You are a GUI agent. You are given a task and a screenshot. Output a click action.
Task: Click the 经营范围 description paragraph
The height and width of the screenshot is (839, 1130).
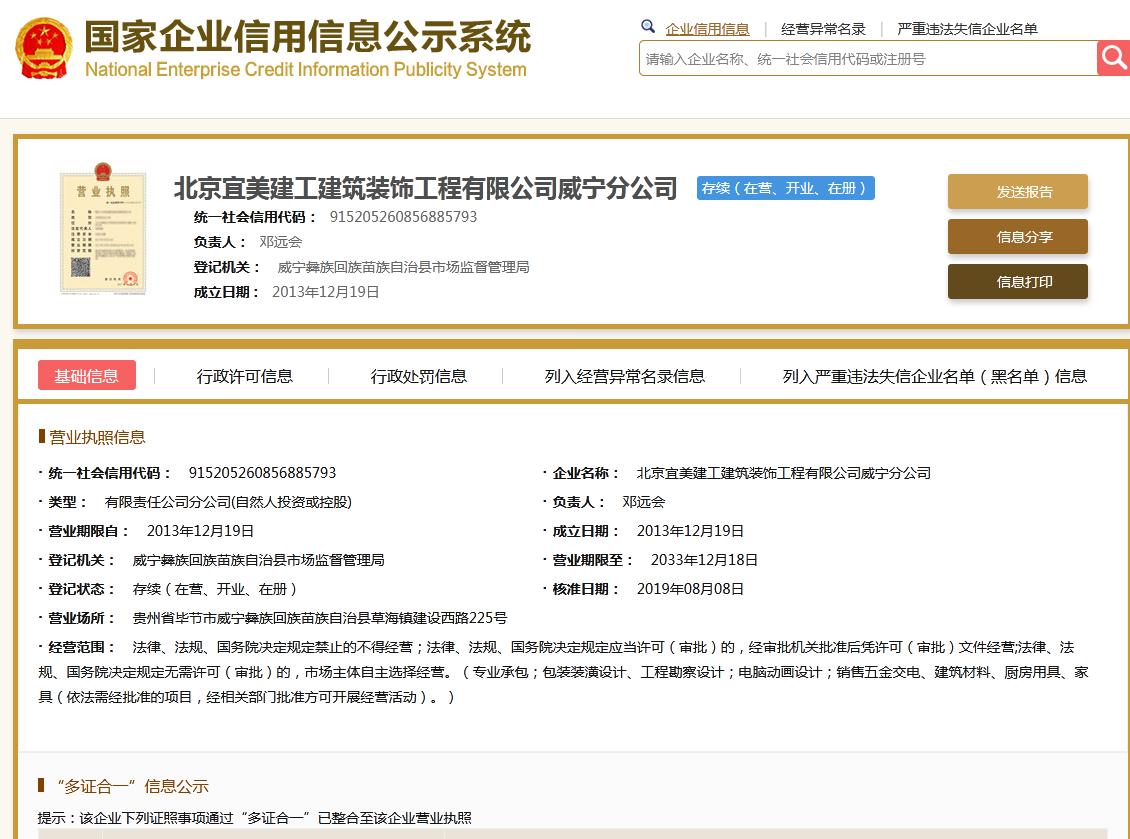tap(564, 672)
